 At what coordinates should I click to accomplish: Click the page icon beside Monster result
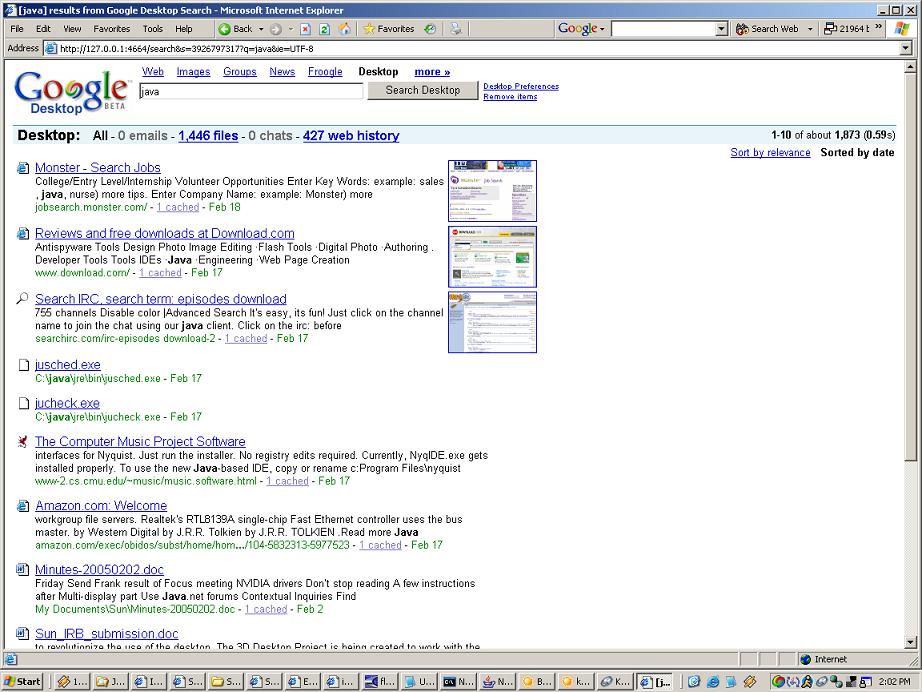[x=23, y=168]
